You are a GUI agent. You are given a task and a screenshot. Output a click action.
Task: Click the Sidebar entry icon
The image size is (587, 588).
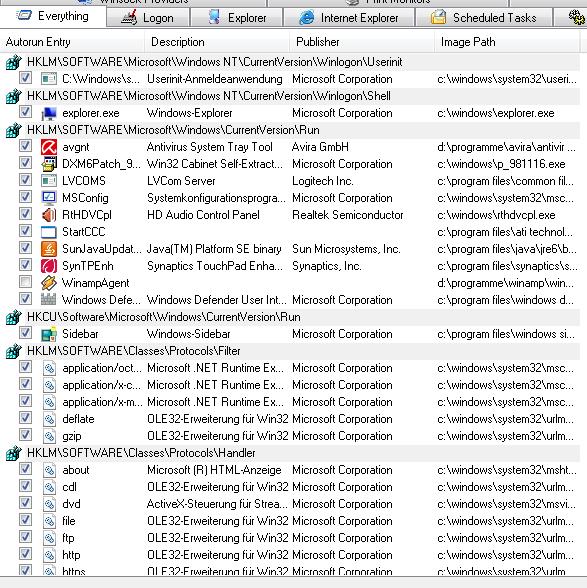[x=49, y=334]
